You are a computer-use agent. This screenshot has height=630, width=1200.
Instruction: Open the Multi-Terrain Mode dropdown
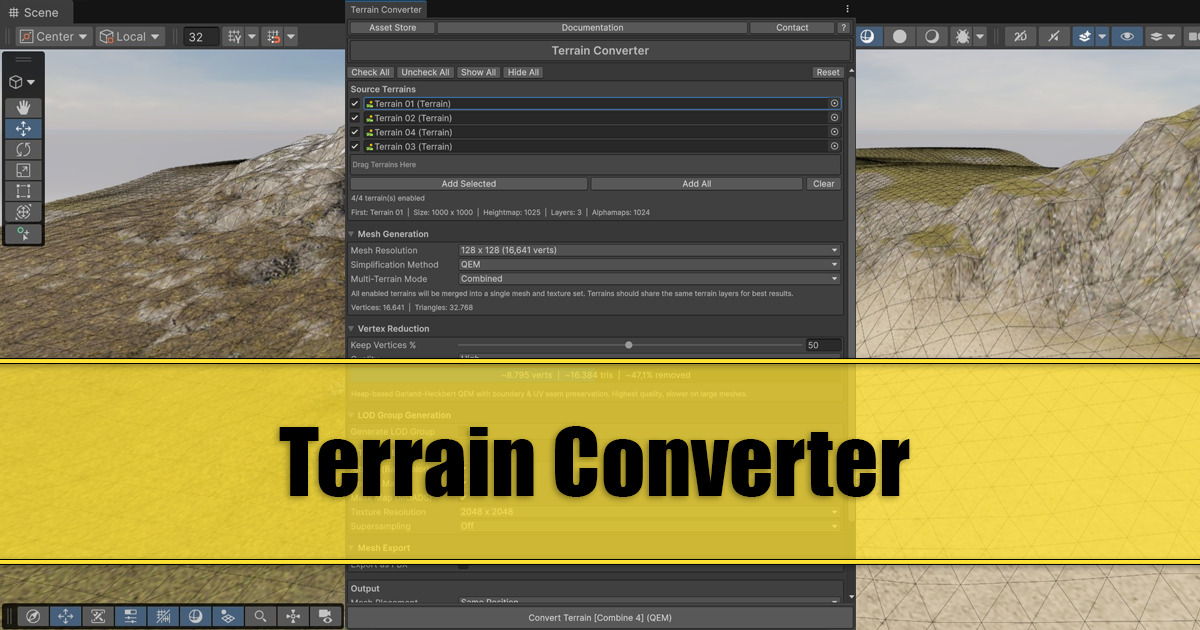point(649,278)
